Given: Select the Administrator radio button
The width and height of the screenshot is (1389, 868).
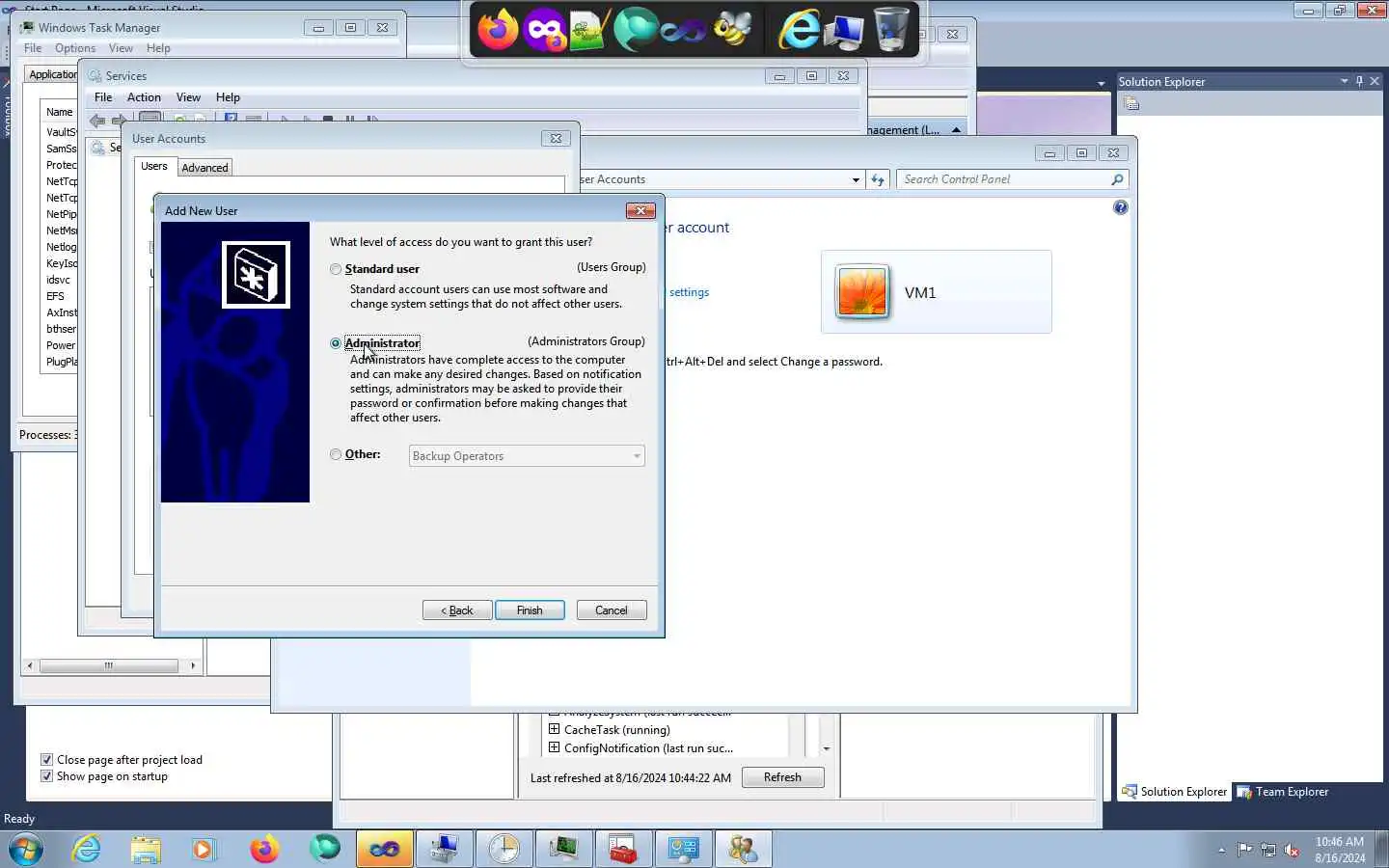Looking at the screenshot, I should pyautogui.click(x=336, y=343).
